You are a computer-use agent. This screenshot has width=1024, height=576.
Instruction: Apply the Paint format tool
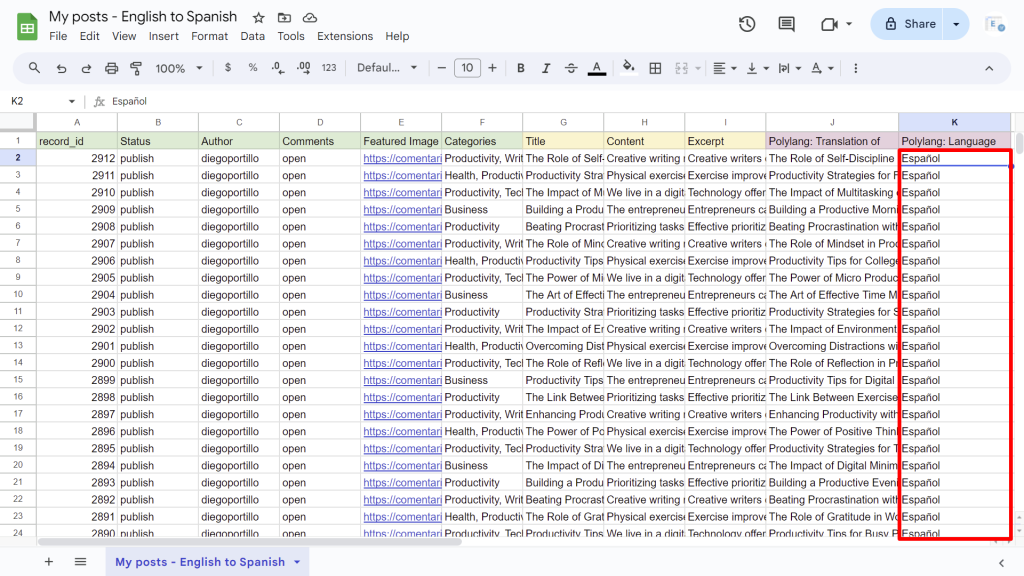pyautogui.click(x=136, y=68)
